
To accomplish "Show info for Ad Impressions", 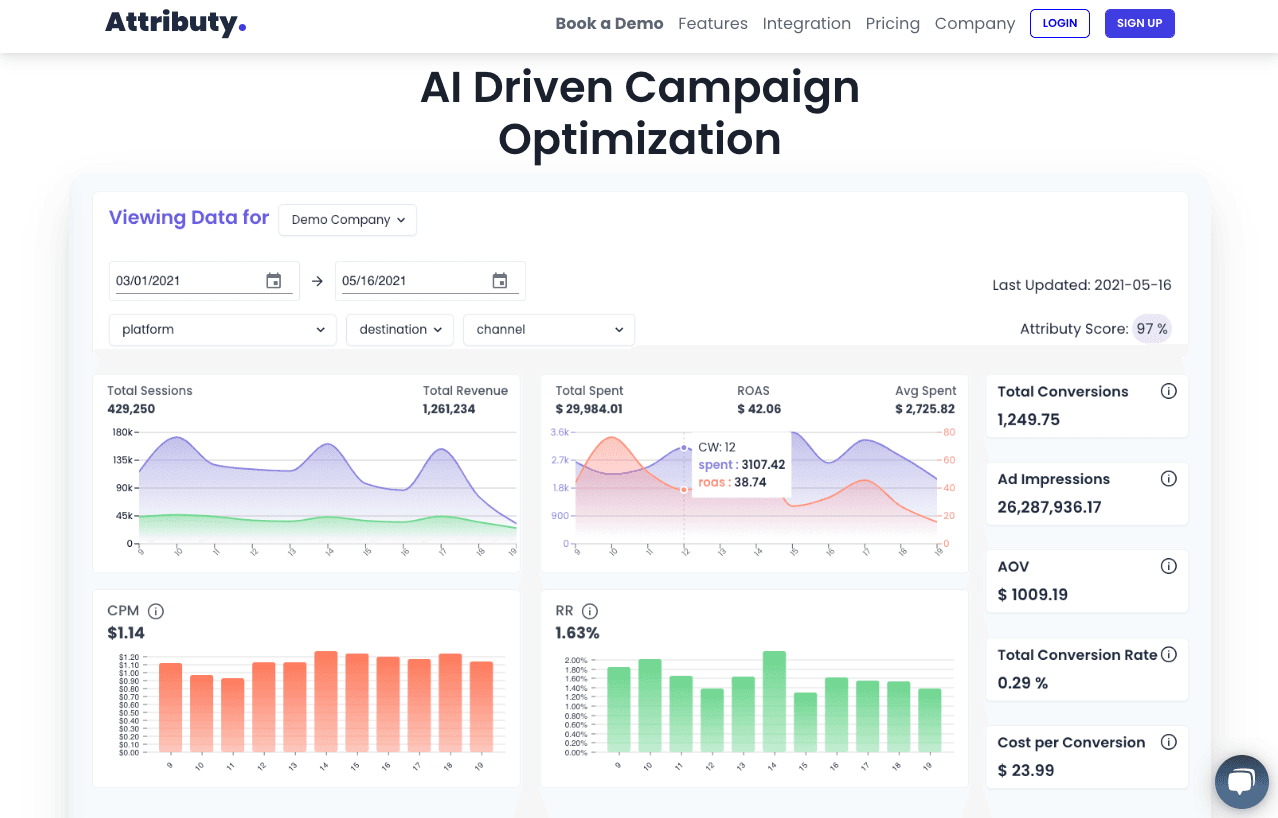I will [x=1168, y=479].
